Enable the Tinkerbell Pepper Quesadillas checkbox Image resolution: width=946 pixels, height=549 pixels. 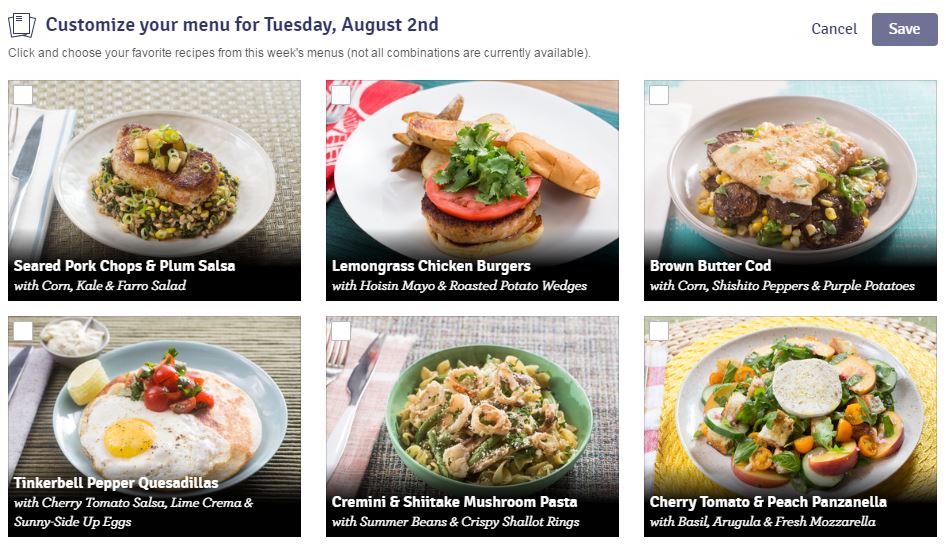click(x=23, y=331)
